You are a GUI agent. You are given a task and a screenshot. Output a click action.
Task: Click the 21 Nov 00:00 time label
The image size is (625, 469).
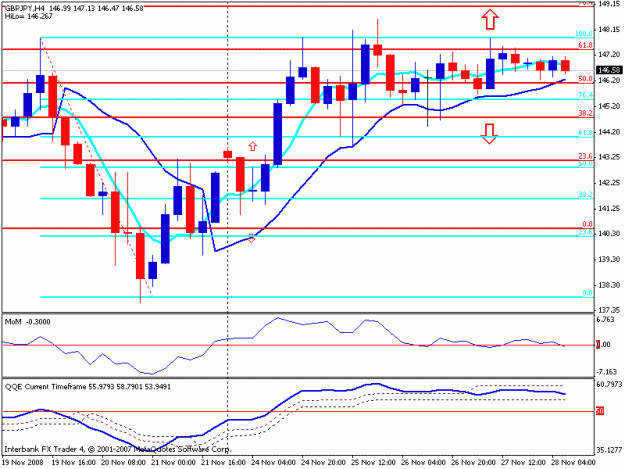173,463
